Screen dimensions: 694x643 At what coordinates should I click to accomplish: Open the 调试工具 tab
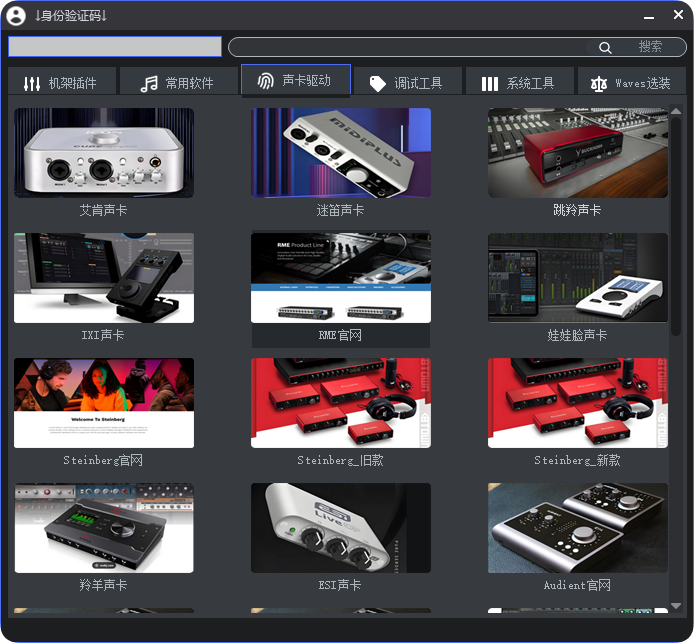(408, 81)
